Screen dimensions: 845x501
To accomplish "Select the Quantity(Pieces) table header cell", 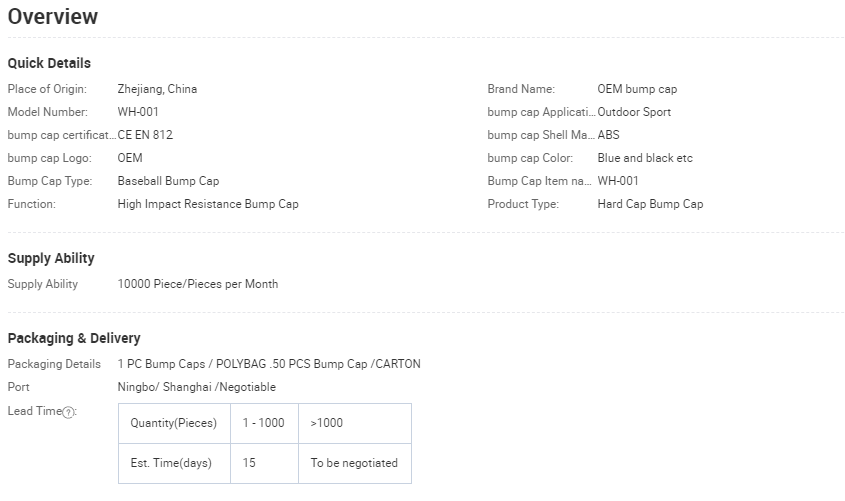I will [174, 423].
